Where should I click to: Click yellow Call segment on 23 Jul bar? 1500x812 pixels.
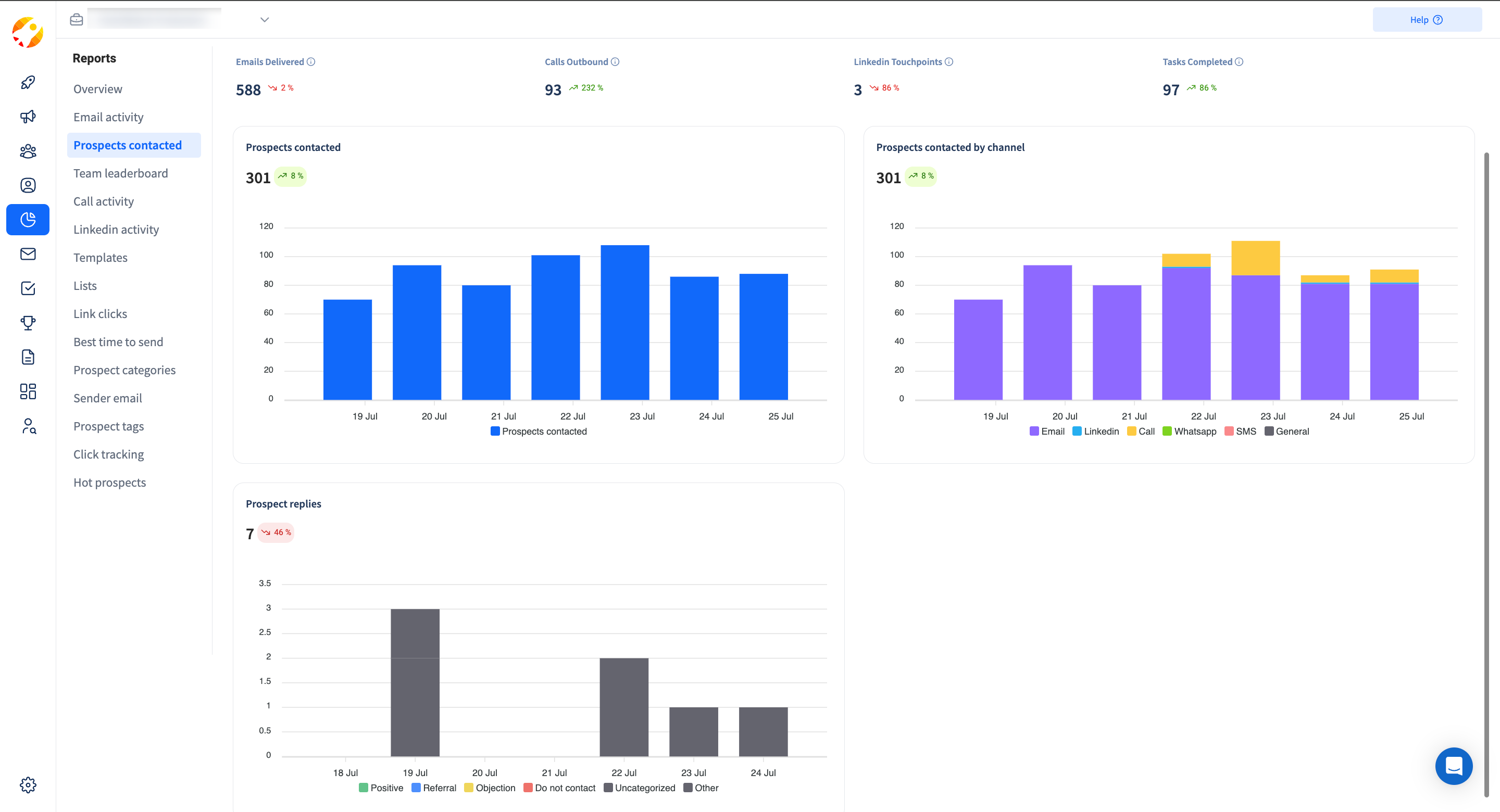tap(1255, 258)
